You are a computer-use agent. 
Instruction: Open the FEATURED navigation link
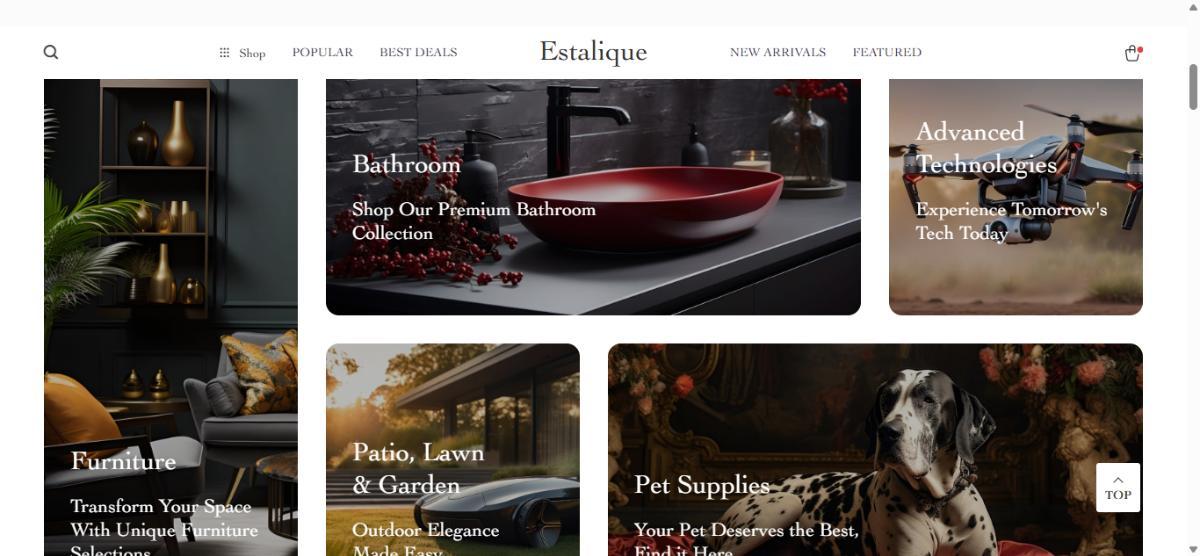click(887, 52)
